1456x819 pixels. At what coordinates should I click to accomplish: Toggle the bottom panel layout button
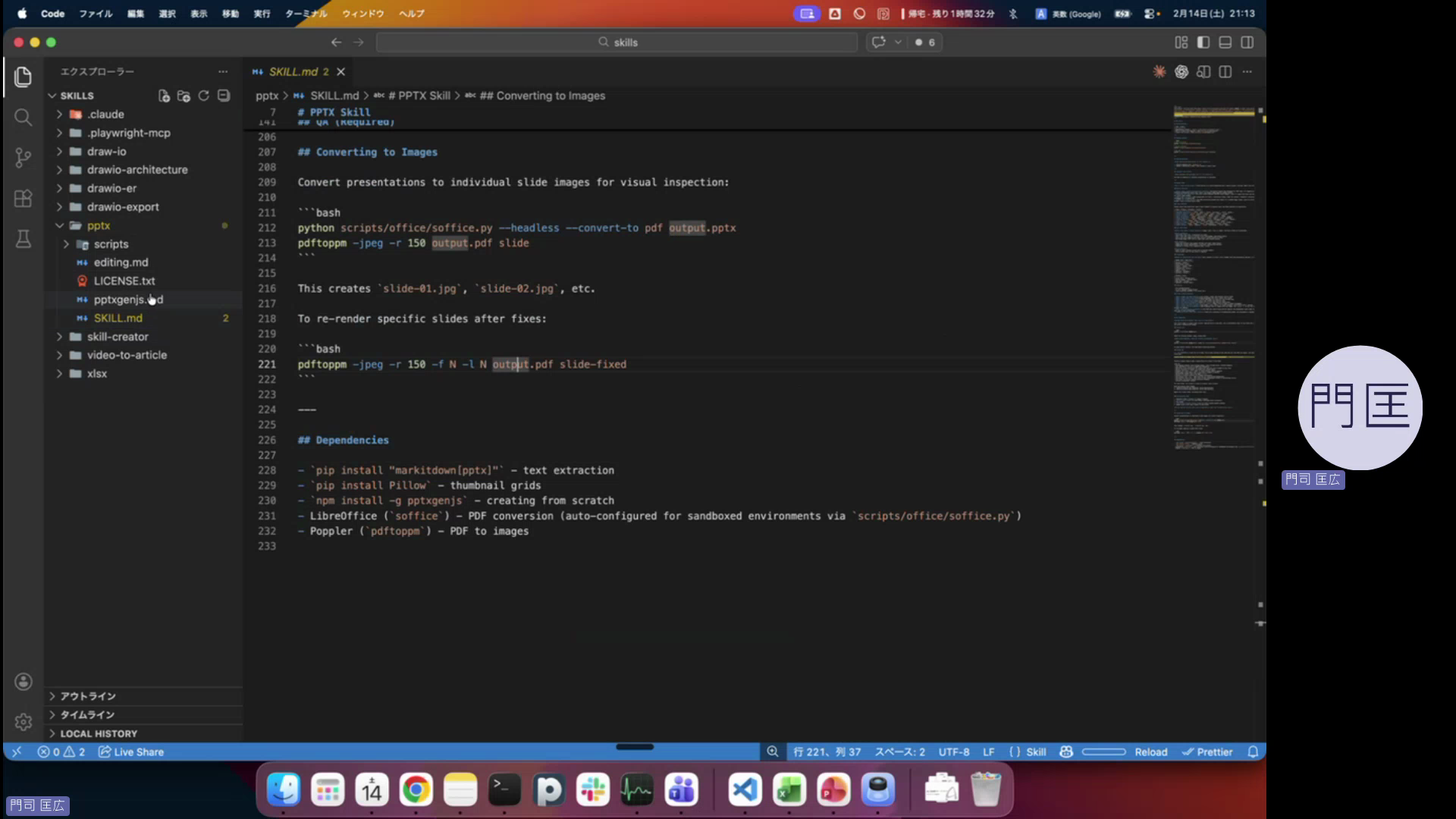click(x=1225, y=42)
